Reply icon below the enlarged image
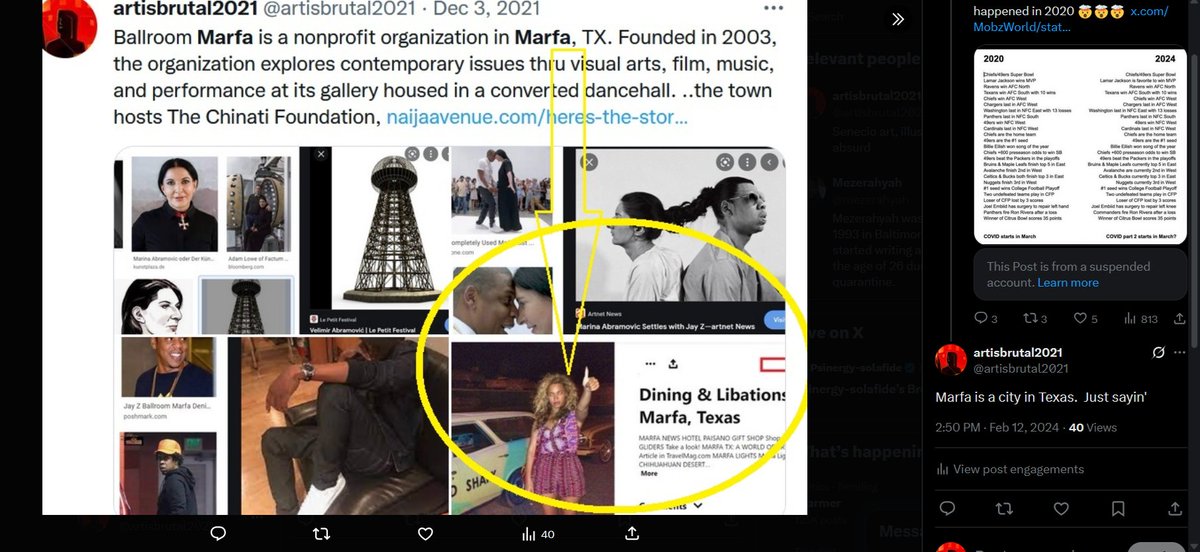 [217, 533]
